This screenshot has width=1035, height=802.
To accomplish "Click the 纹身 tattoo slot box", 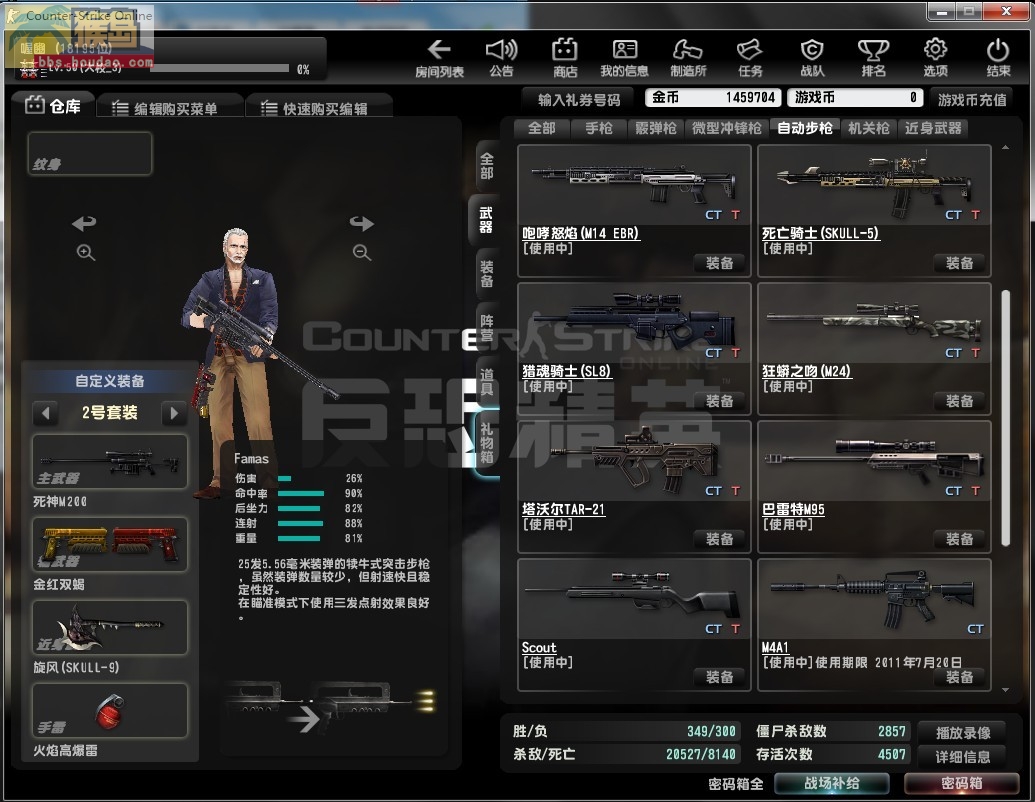I will pos(90,153).
